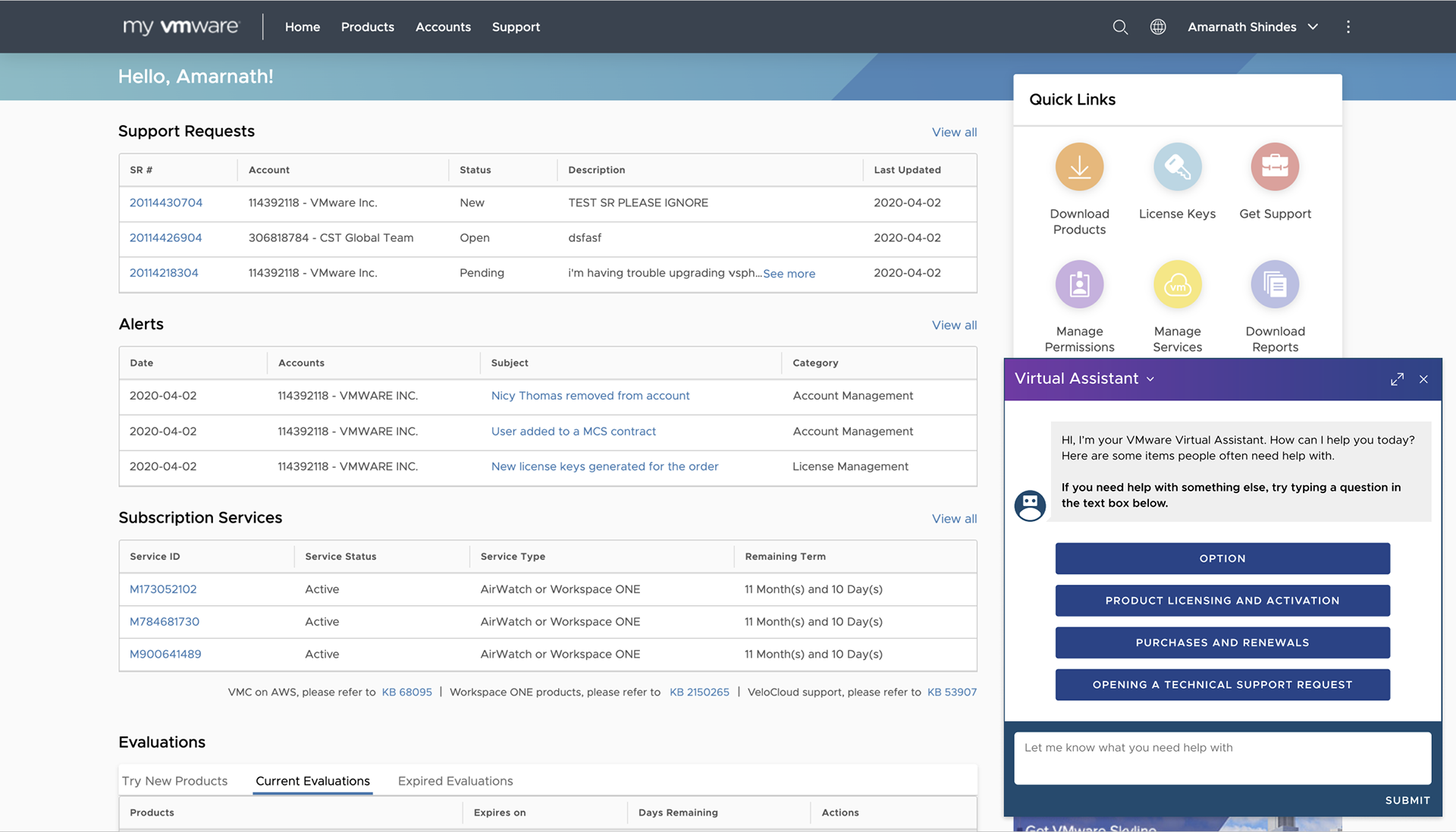
Task: Open the Products menu
Action: (368, 27)
